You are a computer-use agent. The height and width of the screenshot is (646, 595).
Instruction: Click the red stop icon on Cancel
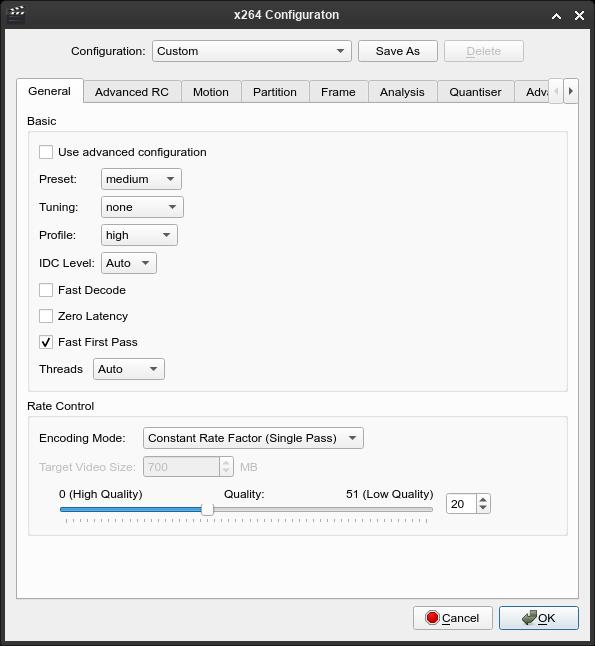[432, 618]
